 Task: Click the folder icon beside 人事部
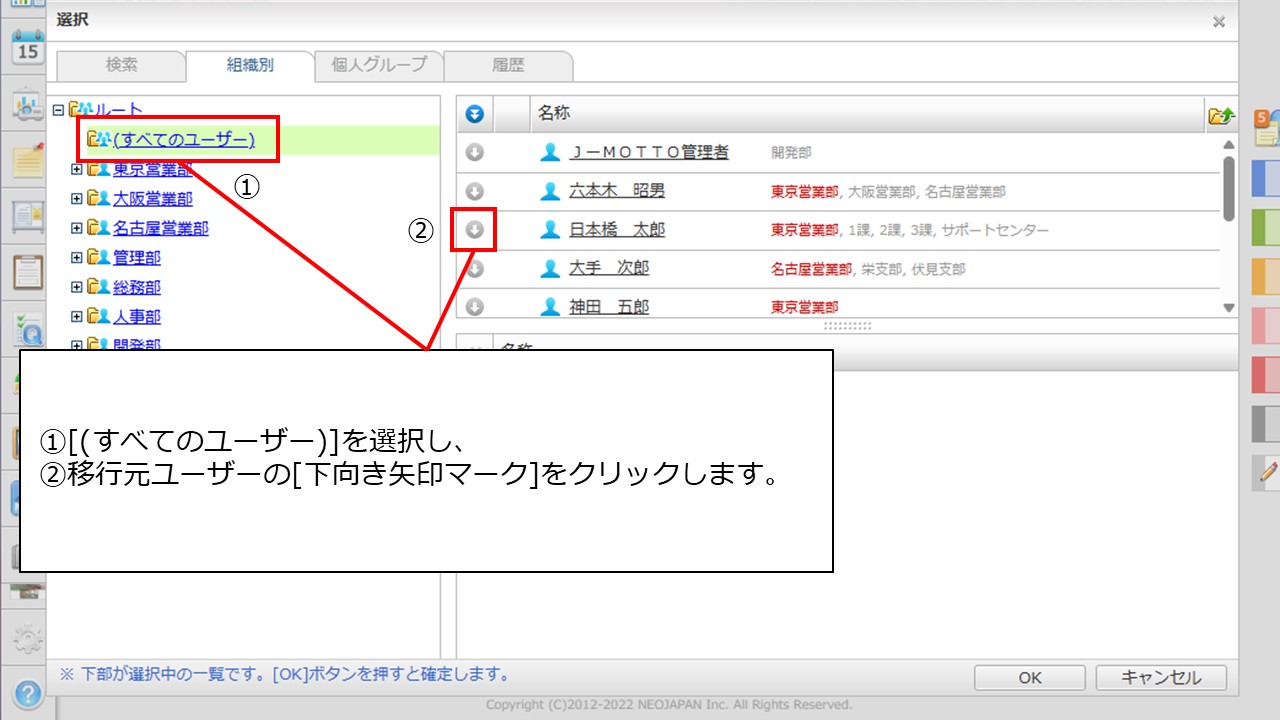click(x=98, y=316)
